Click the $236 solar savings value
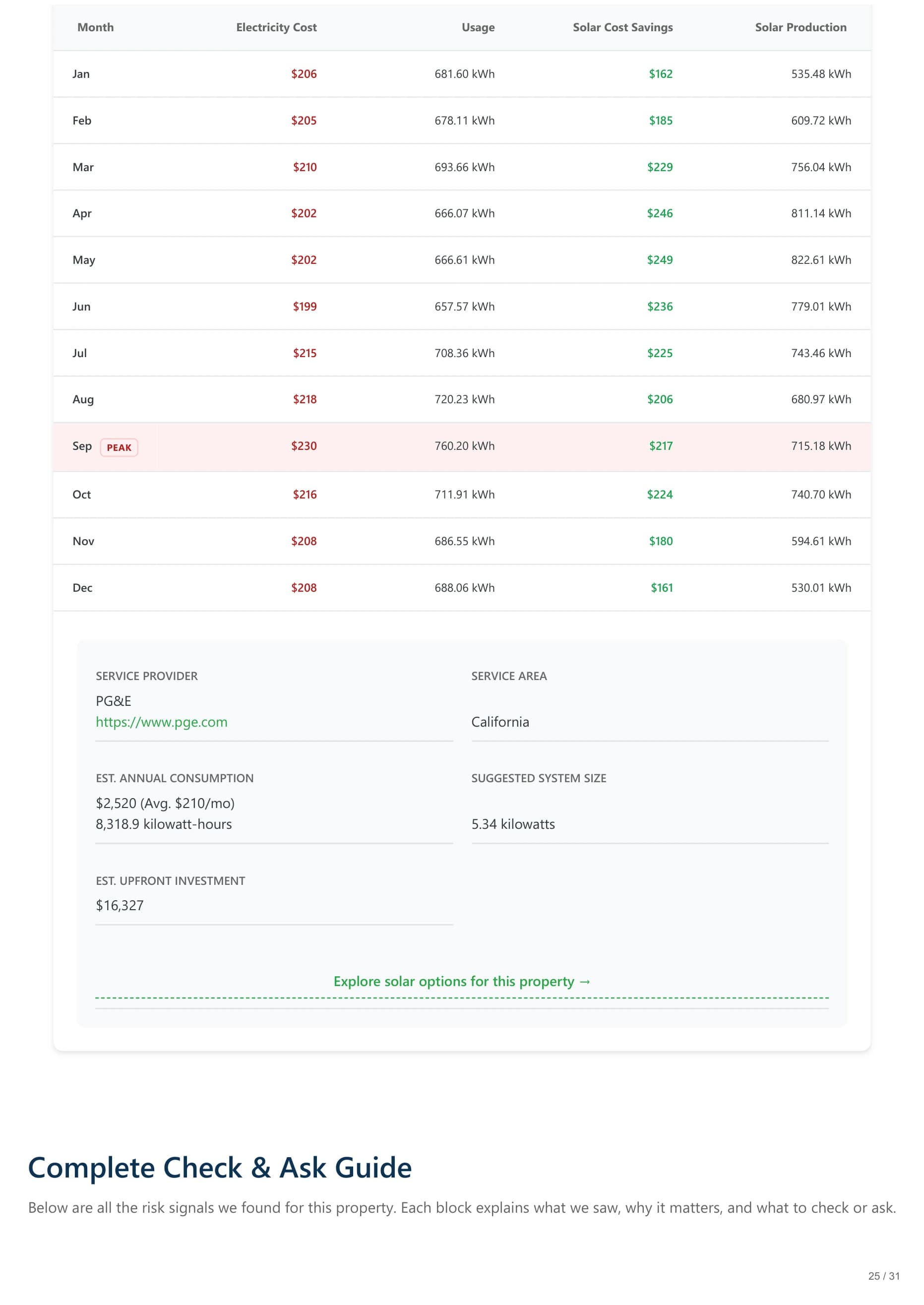Image resolution: width=924 pixels, height=1305 pixels. (660, 307)
